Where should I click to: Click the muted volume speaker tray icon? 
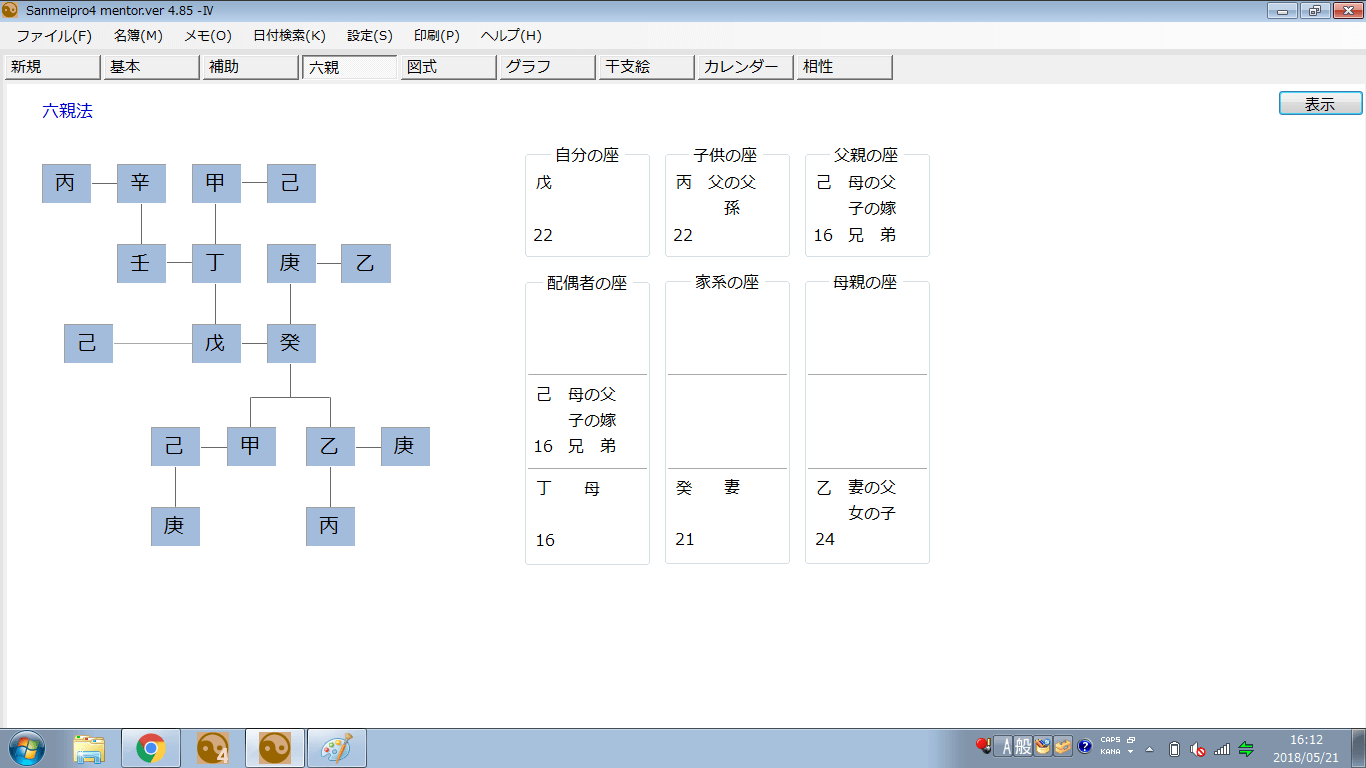tap(1198, 749)
